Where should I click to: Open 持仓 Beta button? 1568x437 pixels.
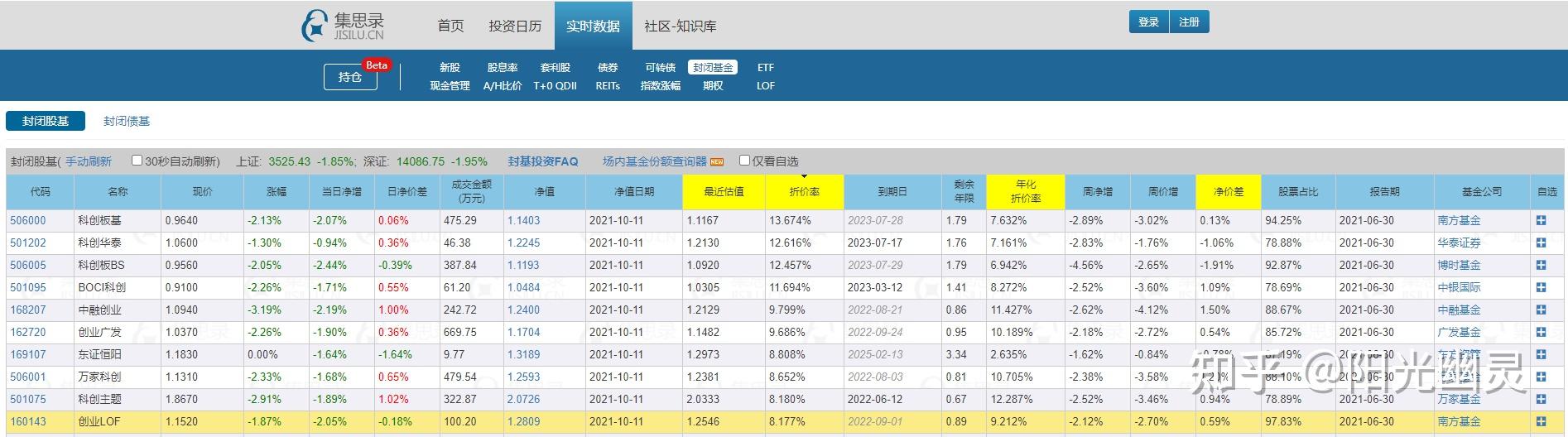point(350,77)
